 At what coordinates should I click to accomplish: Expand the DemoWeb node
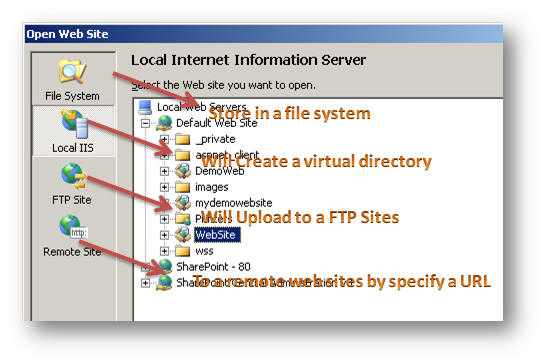164,171
